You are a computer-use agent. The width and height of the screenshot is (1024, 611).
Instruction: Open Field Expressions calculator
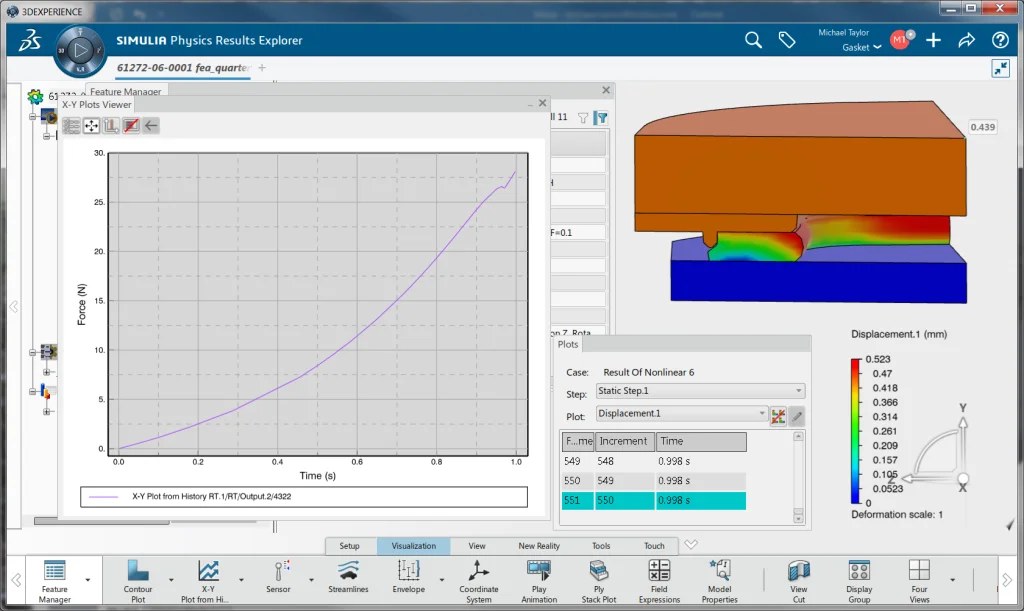point(659,571)
